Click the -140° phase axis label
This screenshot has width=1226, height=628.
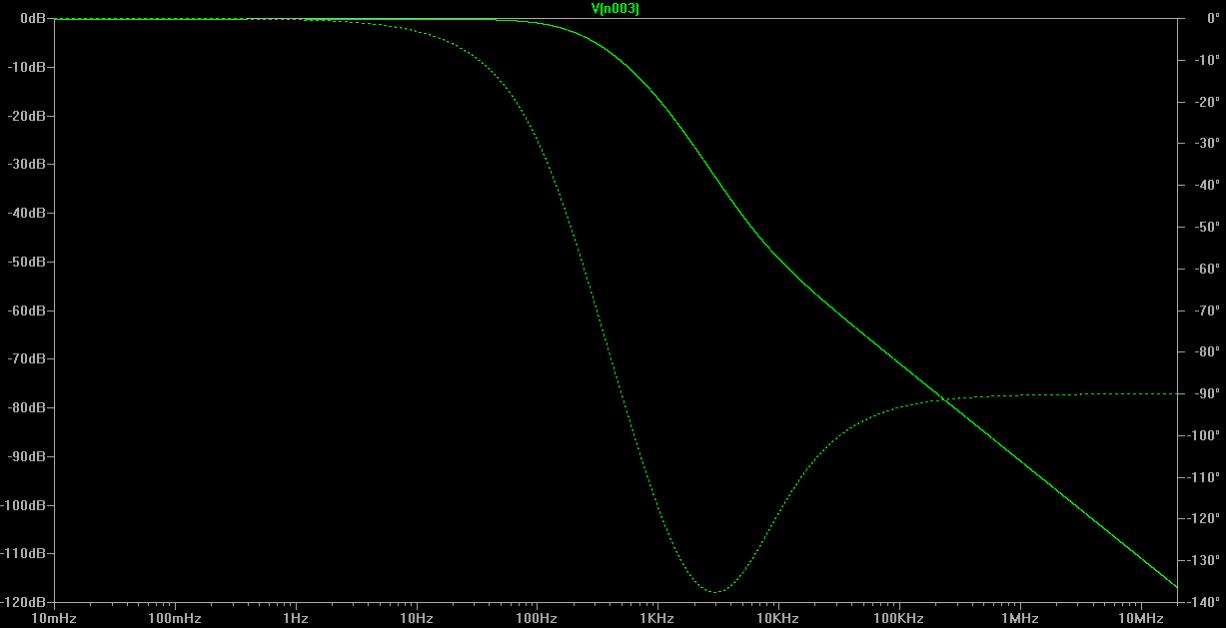(x=1203, y=602)
